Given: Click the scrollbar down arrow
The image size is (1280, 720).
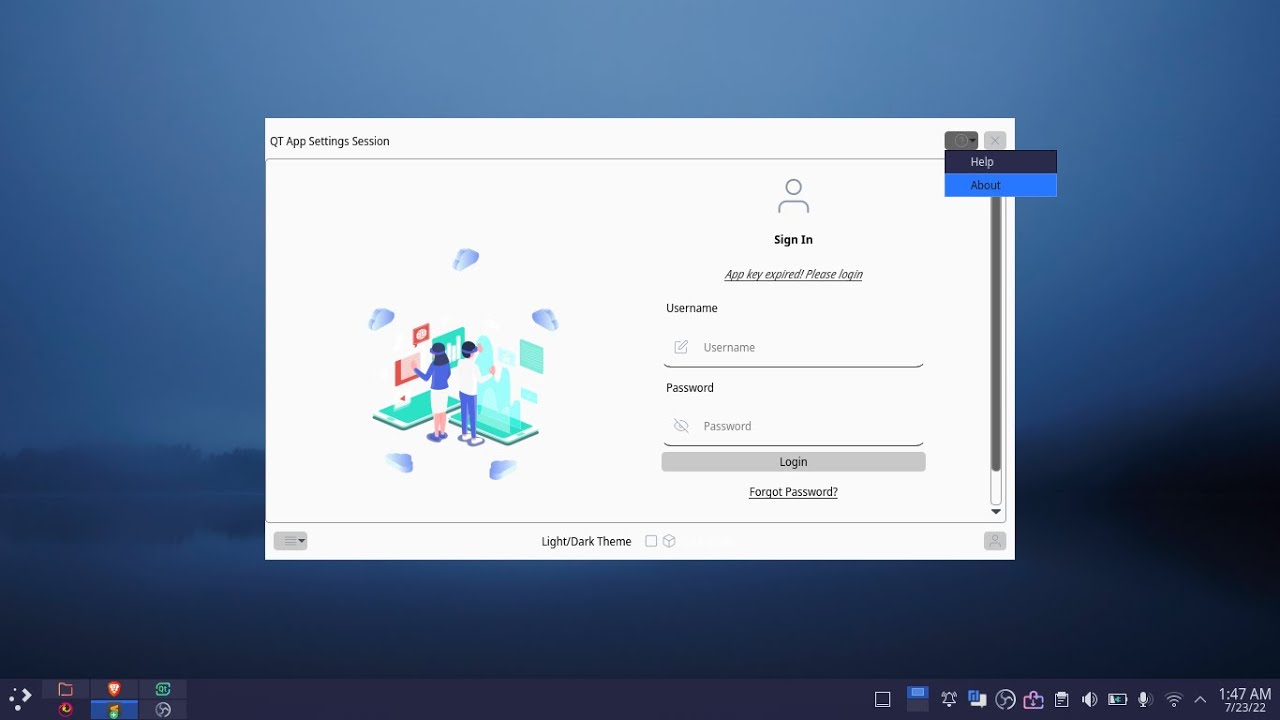Looking at the screenshot, I should 995,511.
